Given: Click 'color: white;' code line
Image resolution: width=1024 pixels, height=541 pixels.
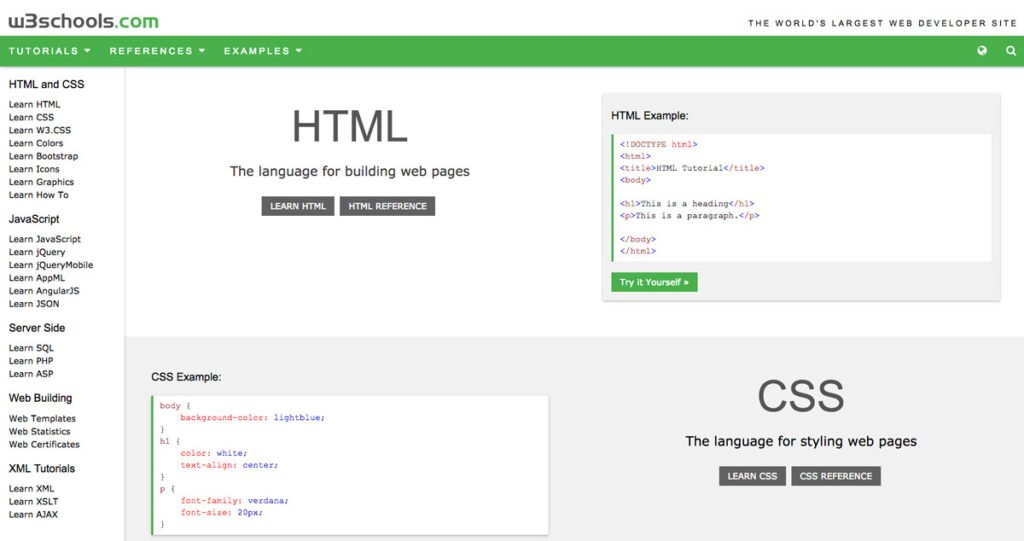Looking at the screenshot, I should pyautogui.click(x=214, y=453).
